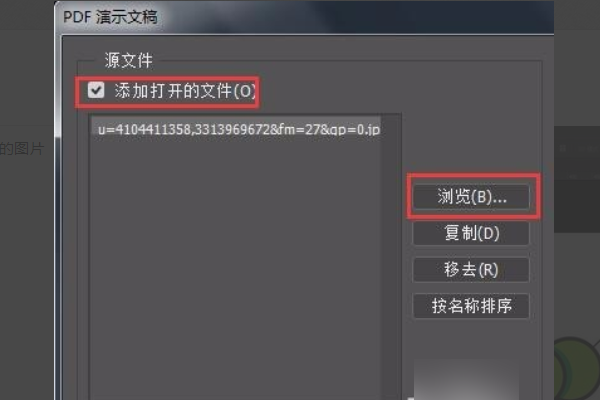Image resolution: width=600 pixels, height=400 pixels.
Task: Click the 移去(R) button
Action: (471, 269)
